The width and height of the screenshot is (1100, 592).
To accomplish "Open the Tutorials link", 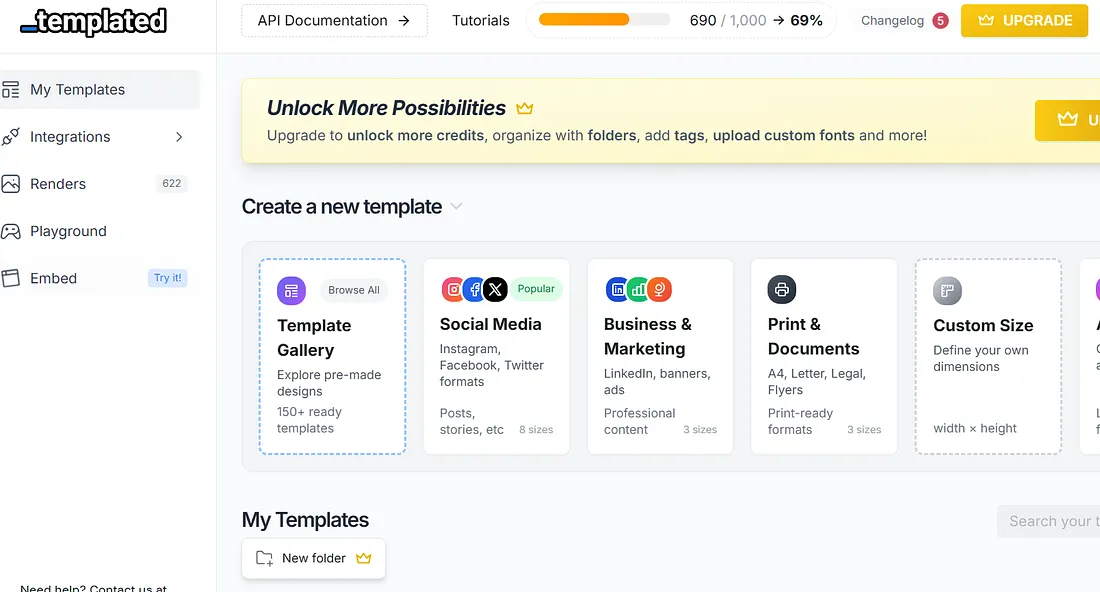I will (481, 20).
